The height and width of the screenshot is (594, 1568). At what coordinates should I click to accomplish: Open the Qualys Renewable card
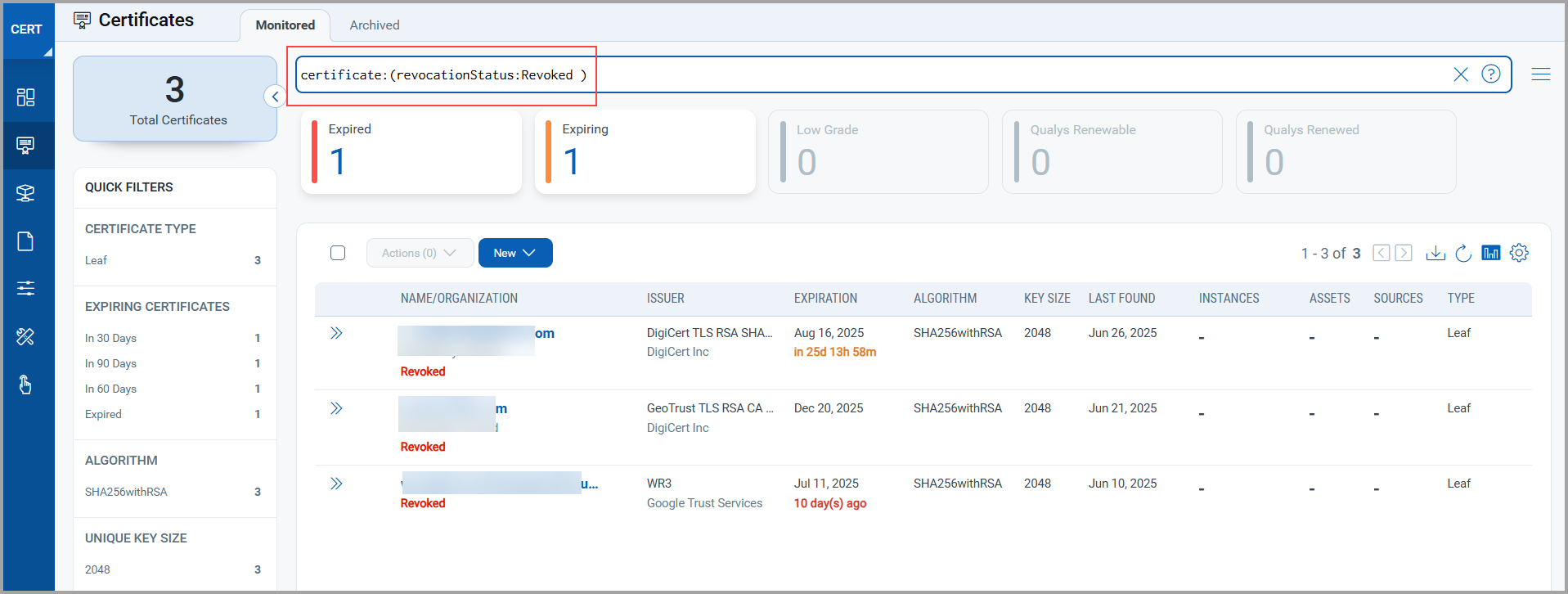tap(1112, 152)
